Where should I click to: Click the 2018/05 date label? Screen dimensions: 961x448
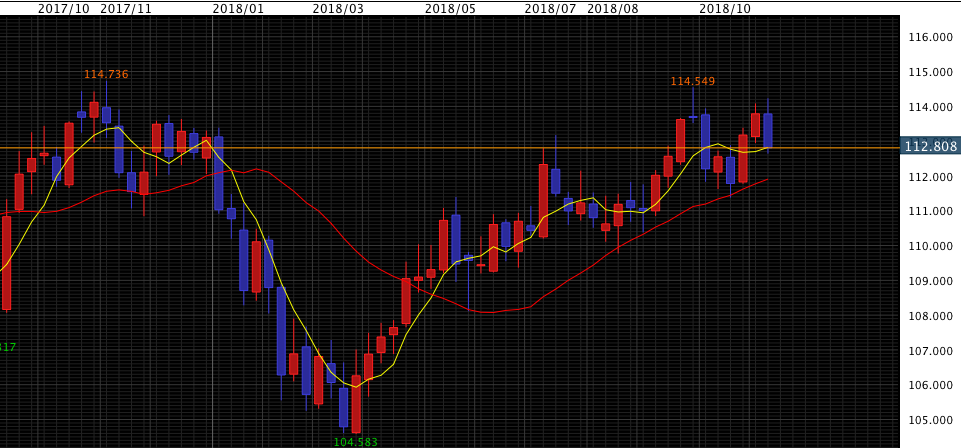[452, 9]
